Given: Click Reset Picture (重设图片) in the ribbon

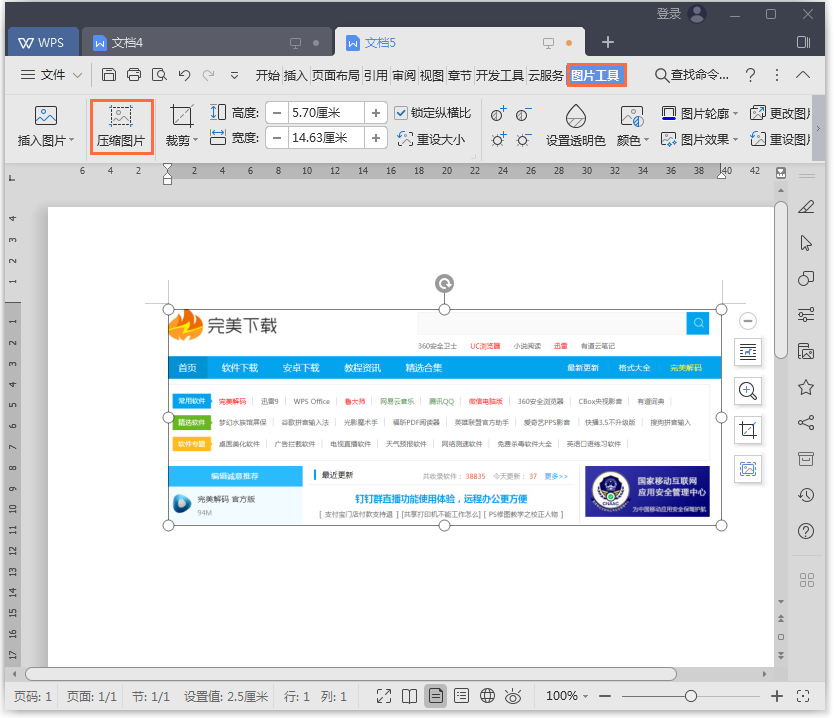Looking at the screenshot, I should (780, 139).
